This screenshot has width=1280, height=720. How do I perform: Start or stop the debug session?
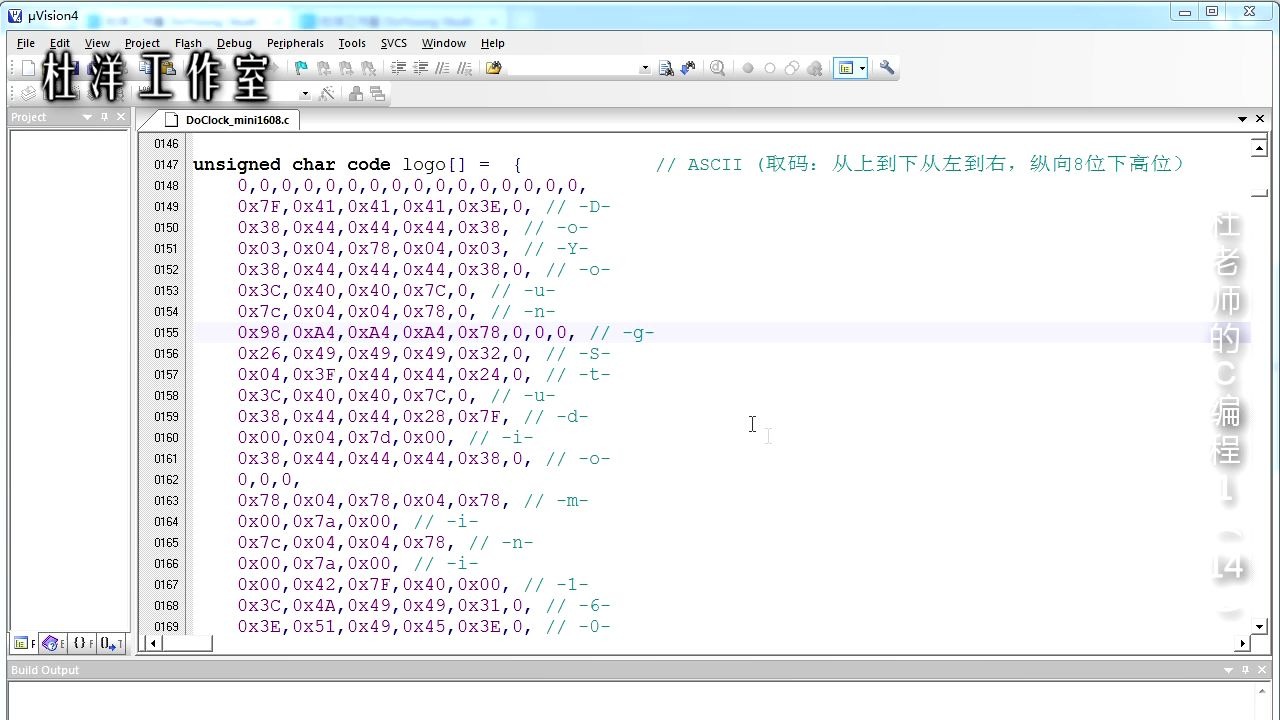pos(717,68)
